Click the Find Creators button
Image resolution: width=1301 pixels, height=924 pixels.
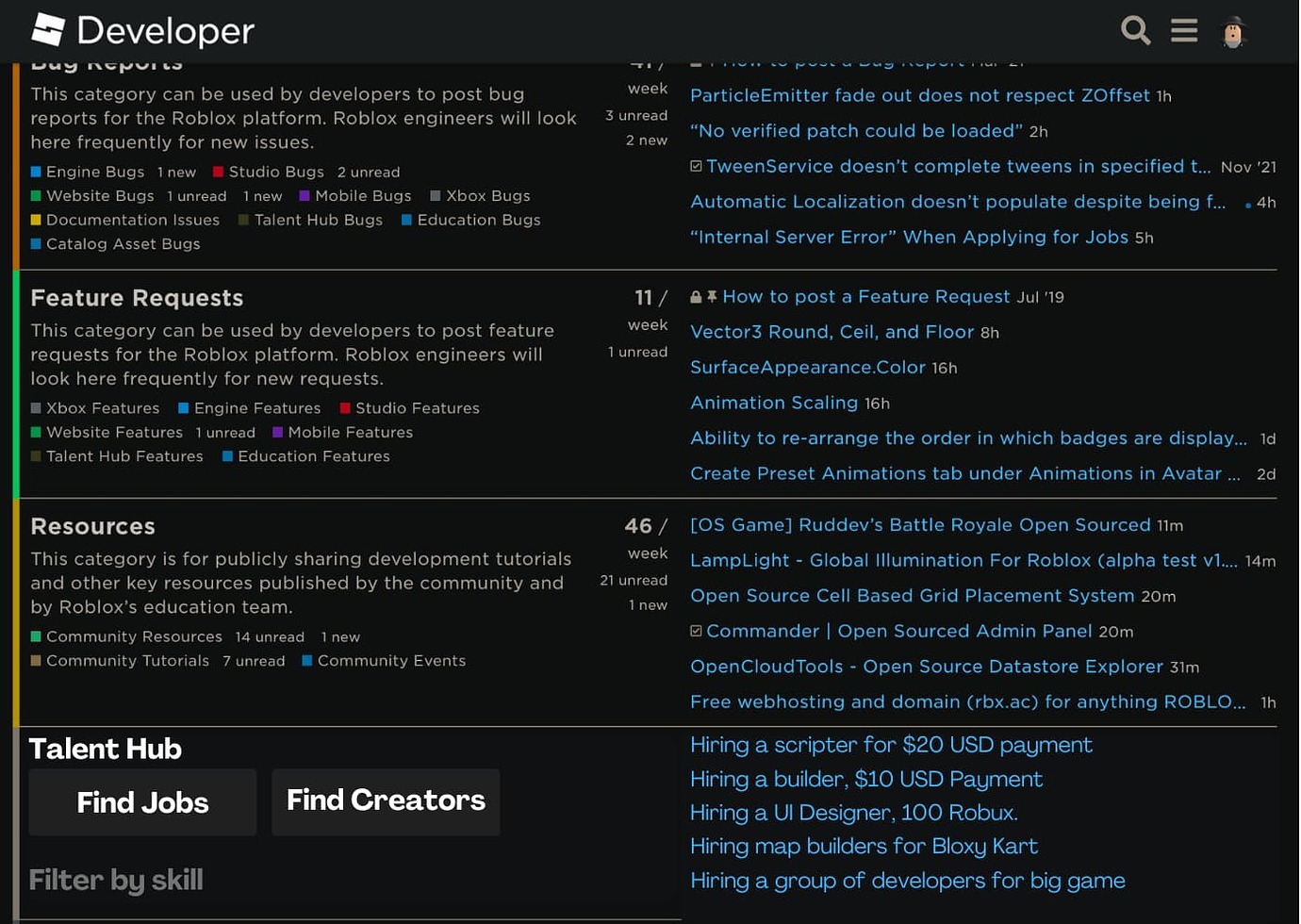point(386,800)
